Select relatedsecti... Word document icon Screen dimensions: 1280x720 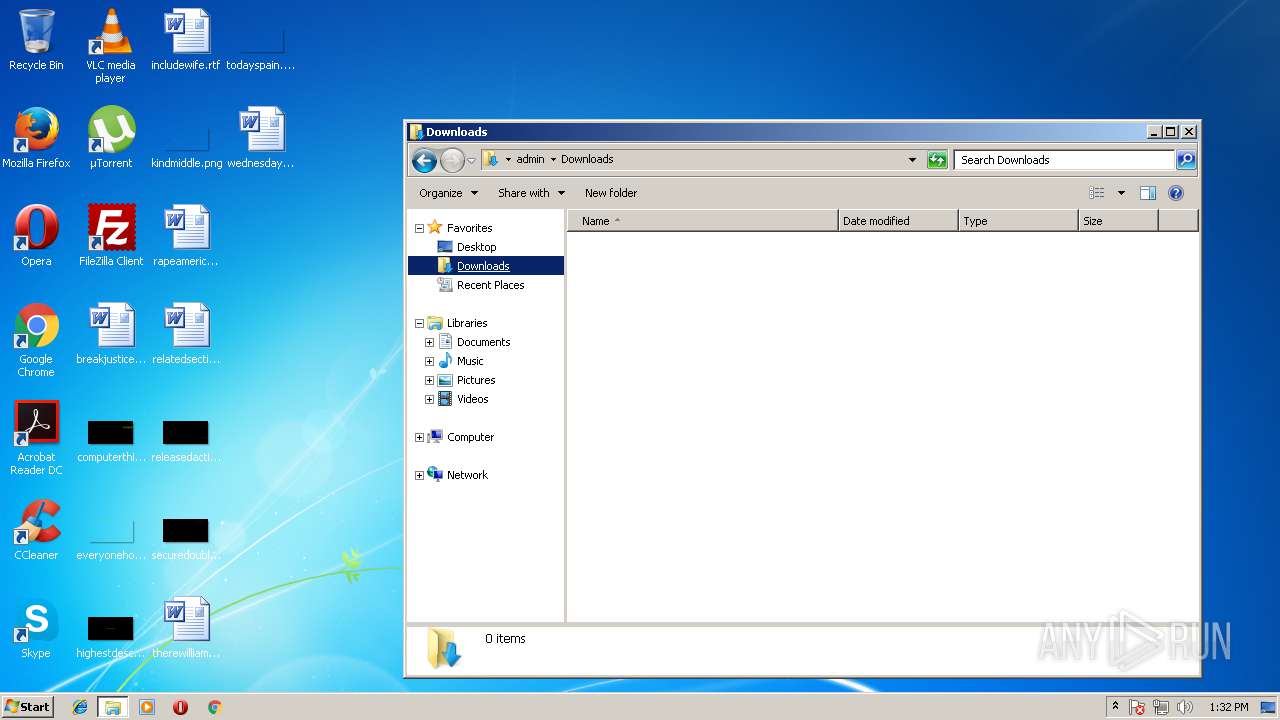186,334
